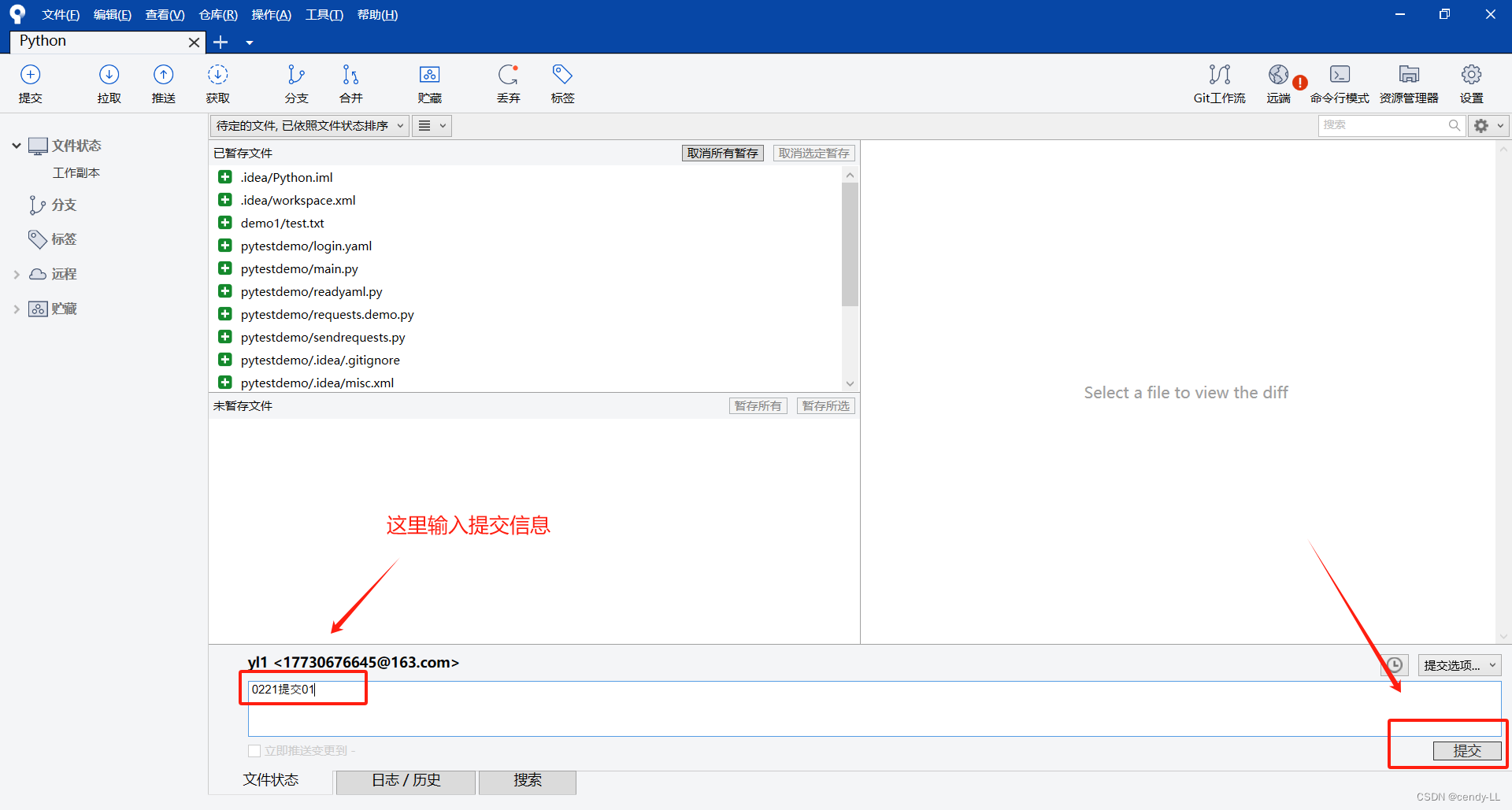Toggle the push changes immediately (立即推送变更到) checkbox
Image resolution: width=1512 pixels, height=810 pixels.
[254, 751]
